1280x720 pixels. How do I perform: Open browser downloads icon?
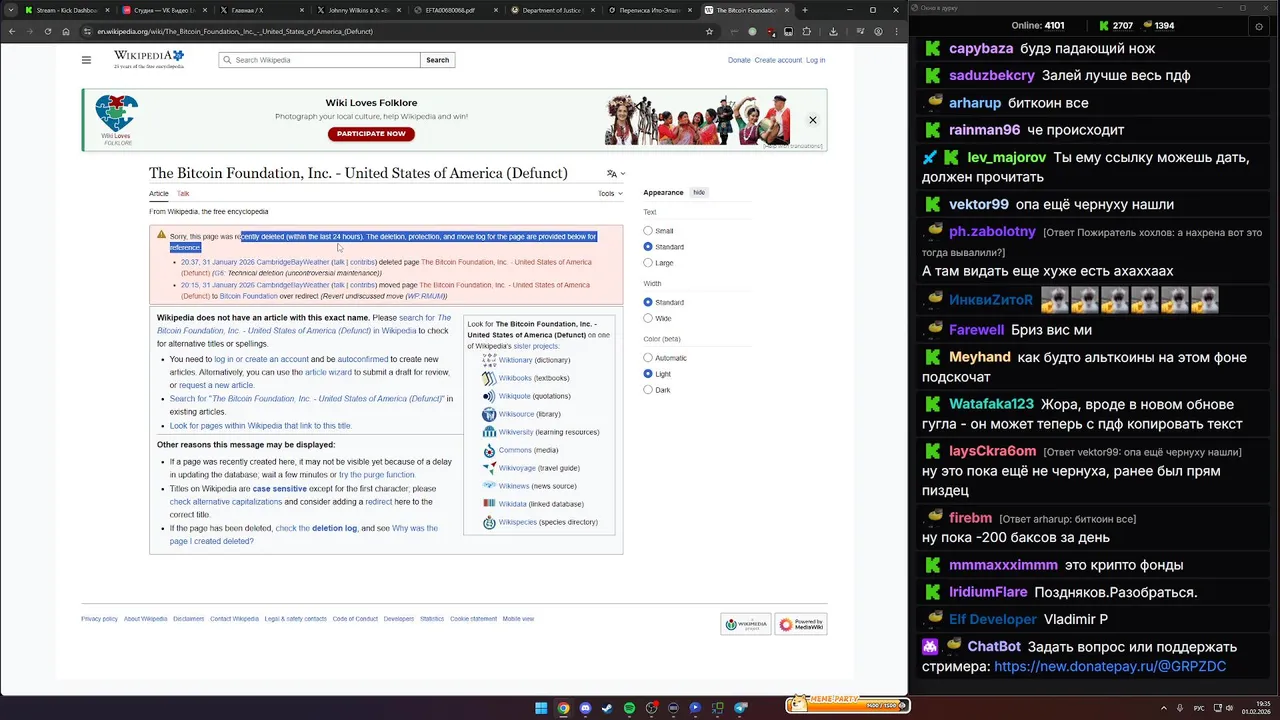(833, 31)
